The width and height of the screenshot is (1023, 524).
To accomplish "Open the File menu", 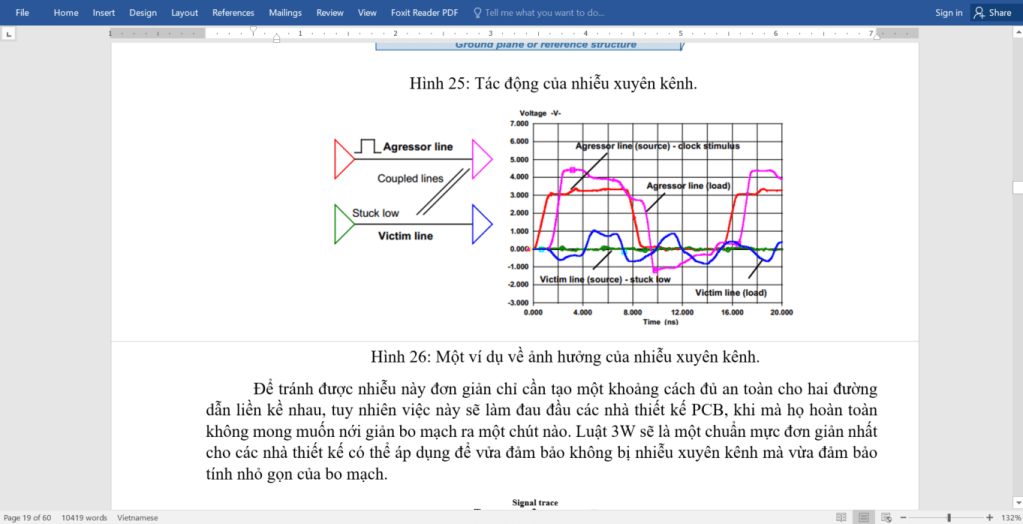I will tap(22, 13).
